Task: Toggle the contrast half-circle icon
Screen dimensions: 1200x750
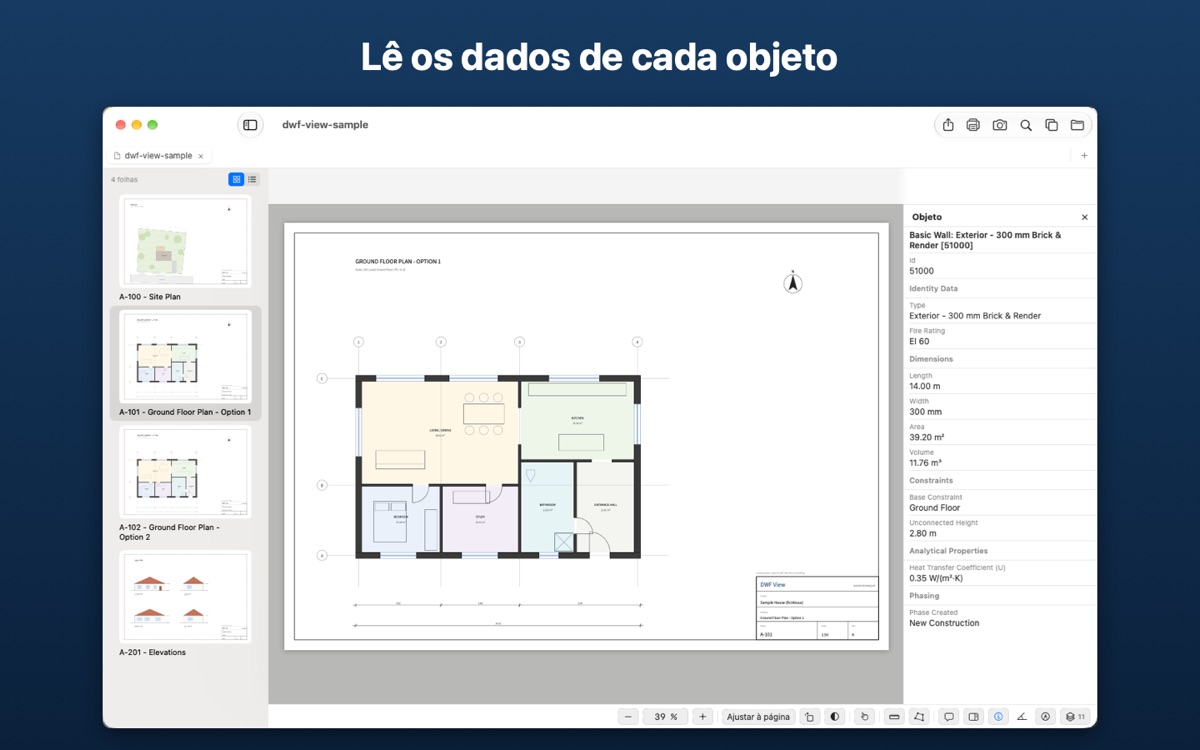Action: coord(835,716)
